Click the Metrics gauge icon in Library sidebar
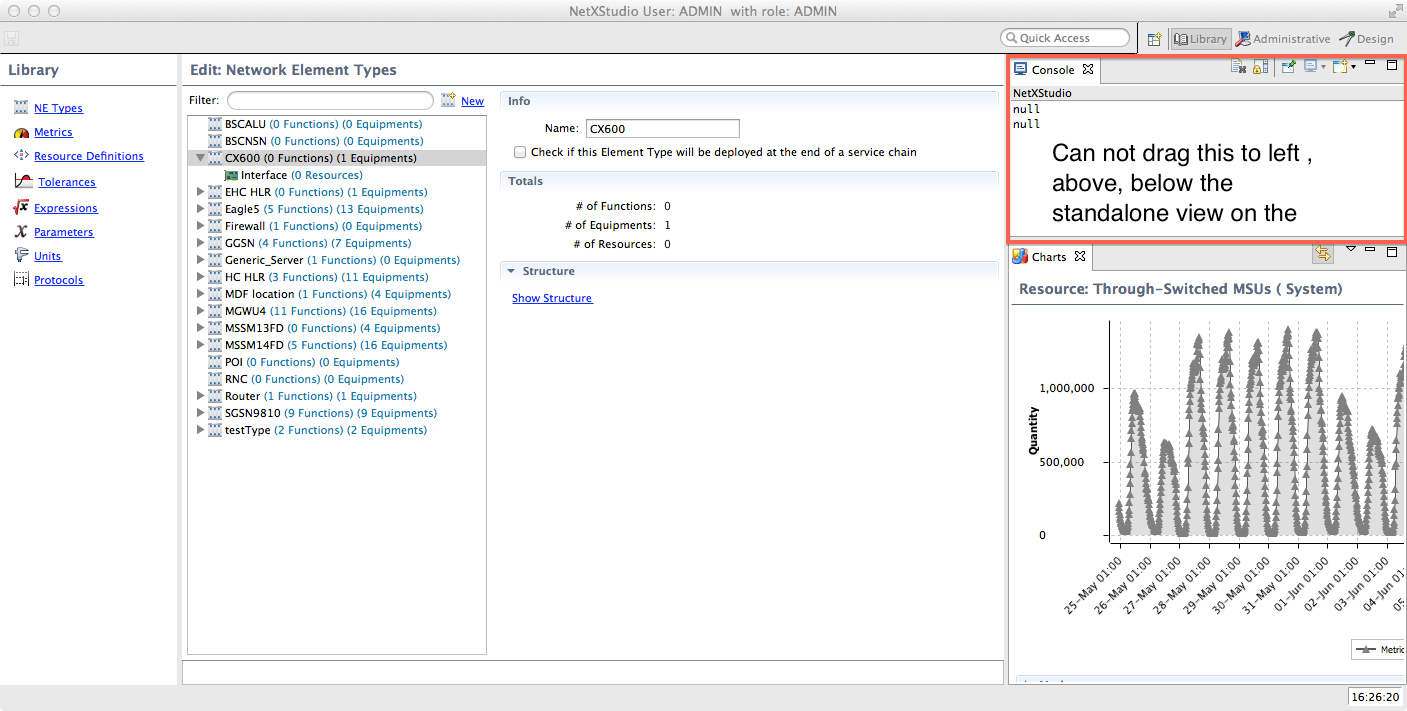 22,132
